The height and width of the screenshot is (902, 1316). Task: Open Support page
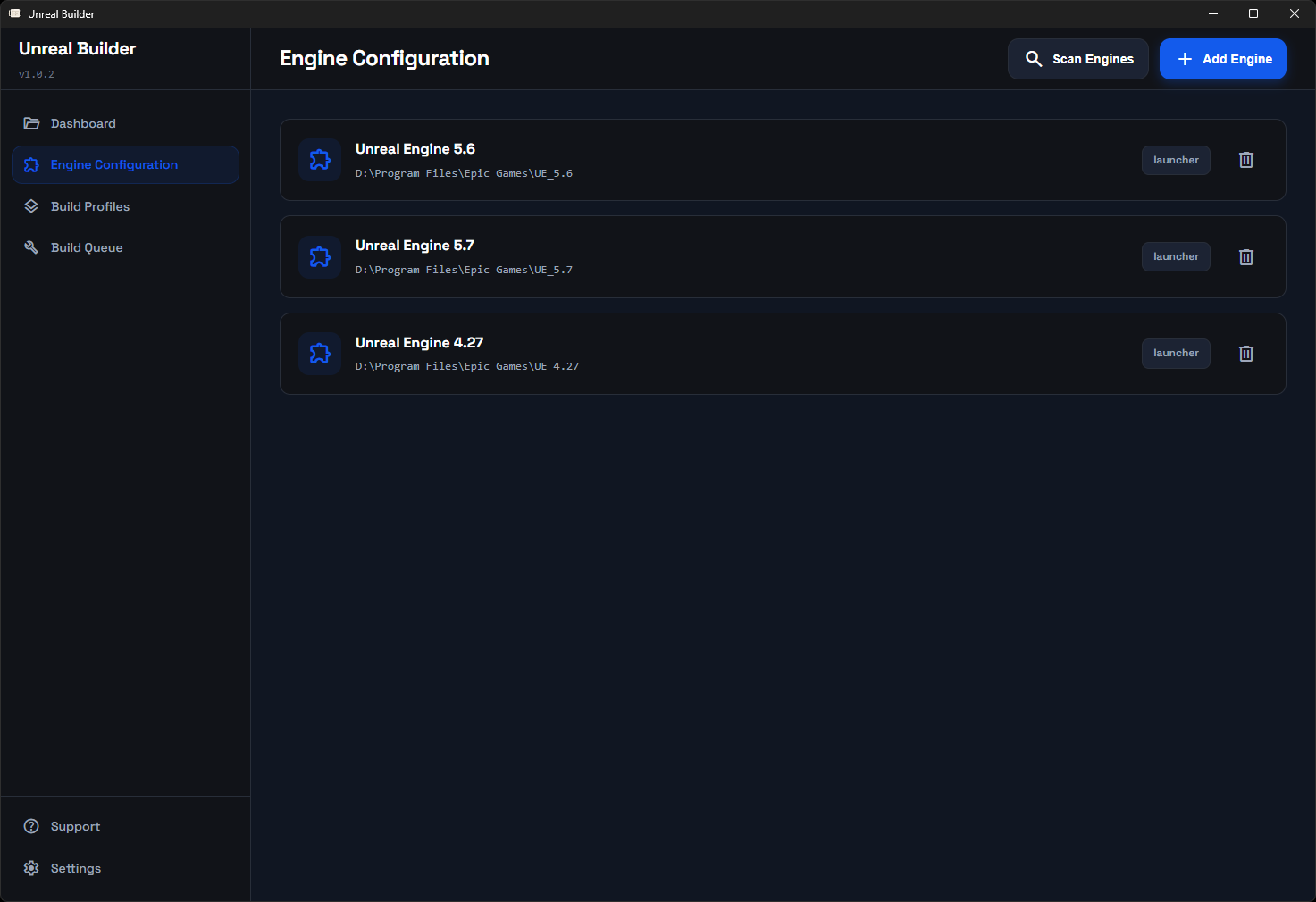click(x=125, y=826)
